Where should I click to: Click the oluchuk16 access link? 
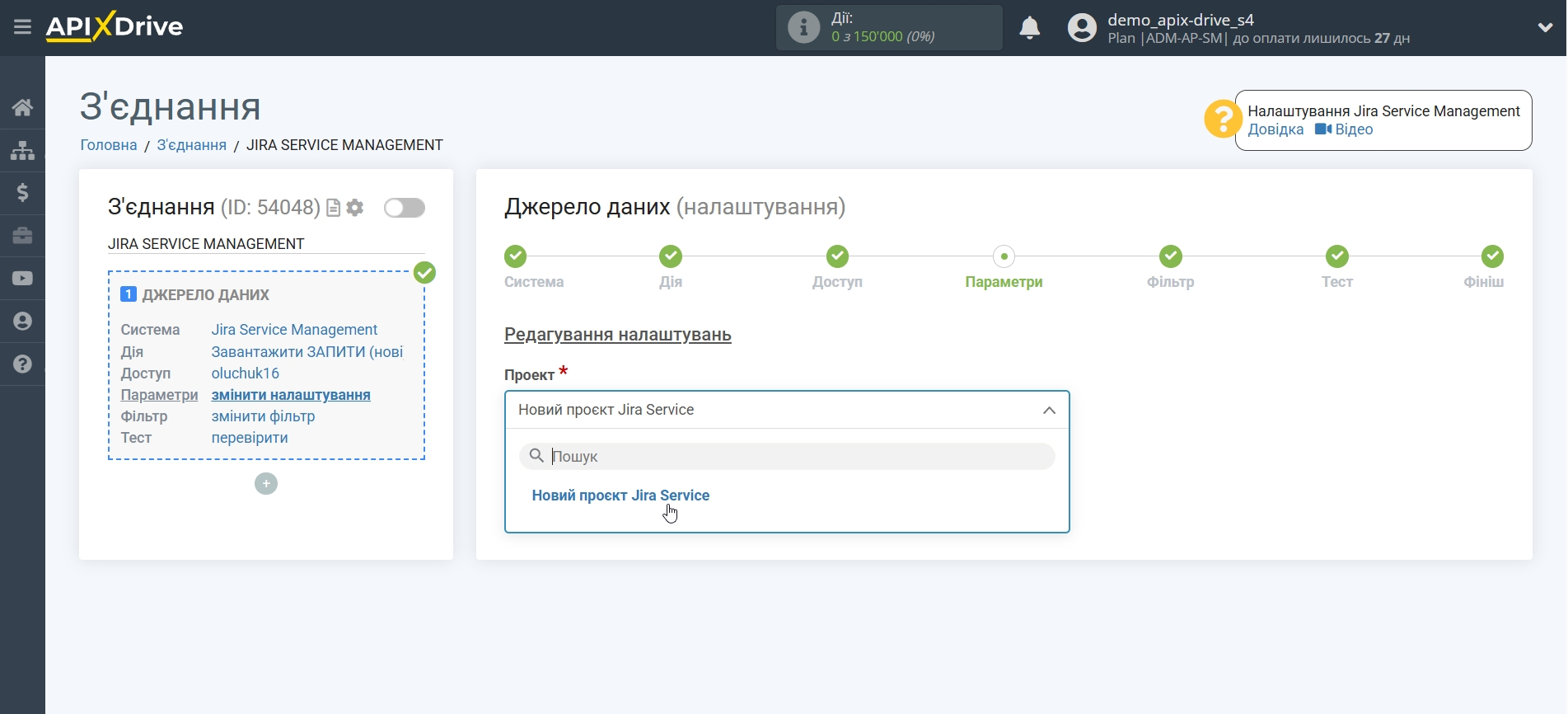tap(246, 373)
